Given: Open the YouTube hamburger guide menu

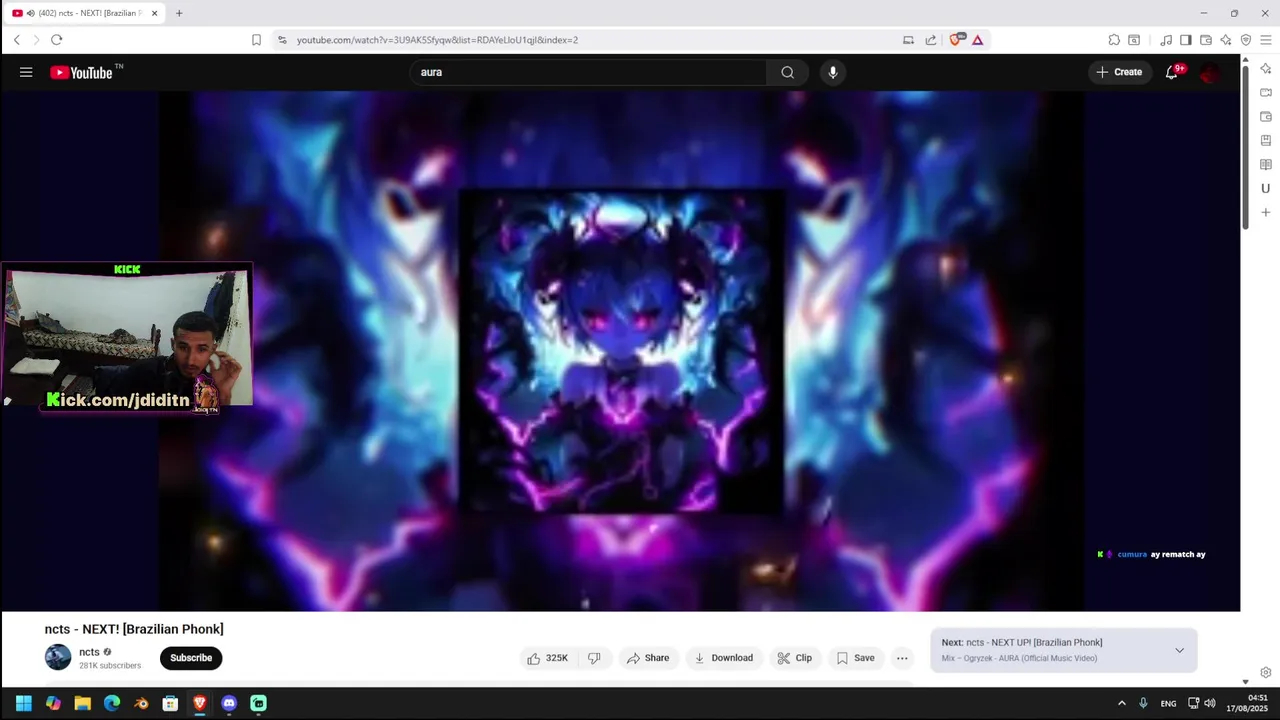Looking at the screenshot, I should pos(26,72).
